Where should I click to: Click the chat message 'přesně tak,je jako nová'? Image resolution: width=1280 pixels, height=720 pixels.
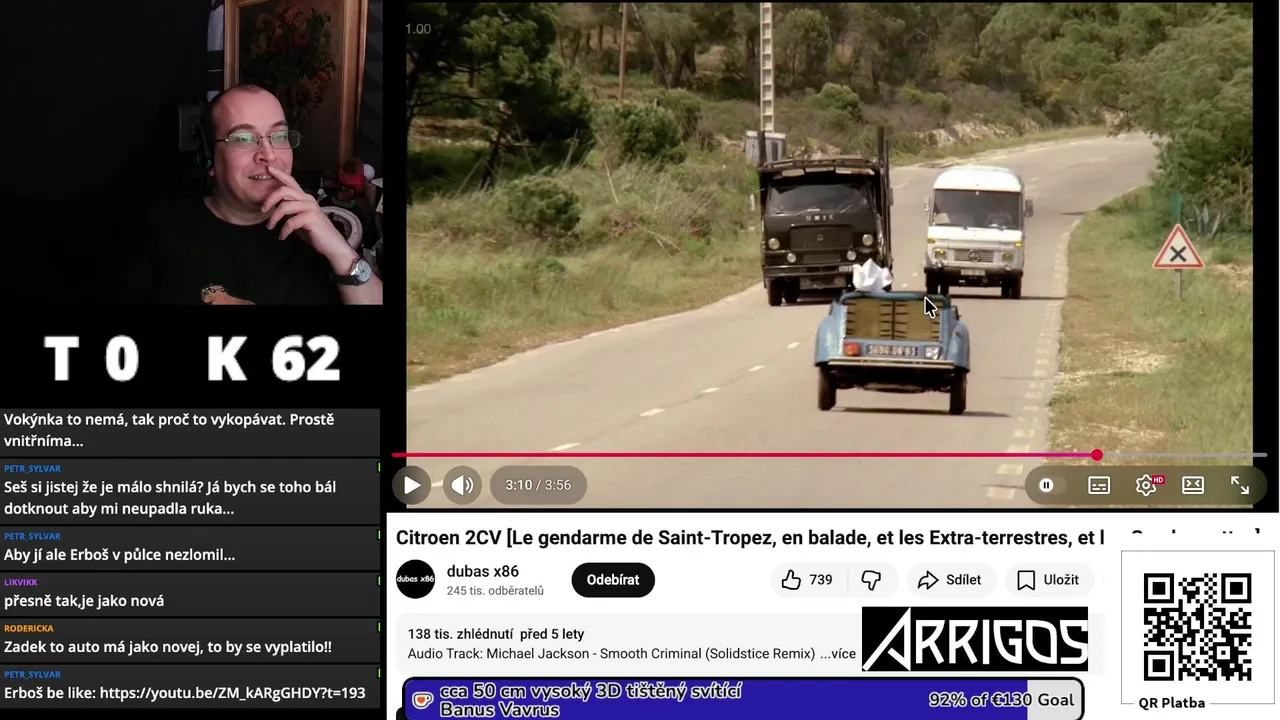[84, 601]
